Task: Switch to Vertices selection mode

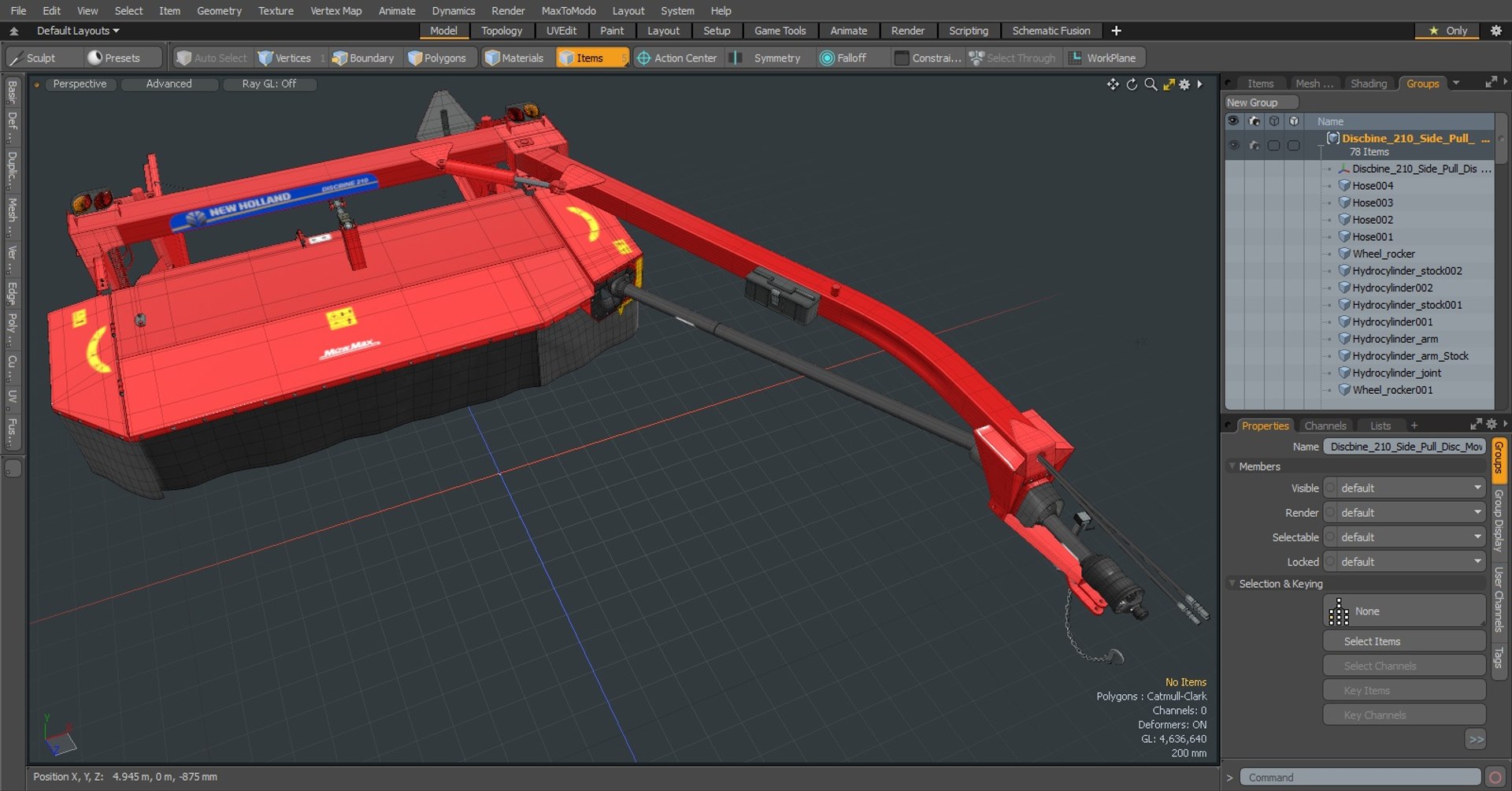Action: pyautogui.click(x=286, y=58)
